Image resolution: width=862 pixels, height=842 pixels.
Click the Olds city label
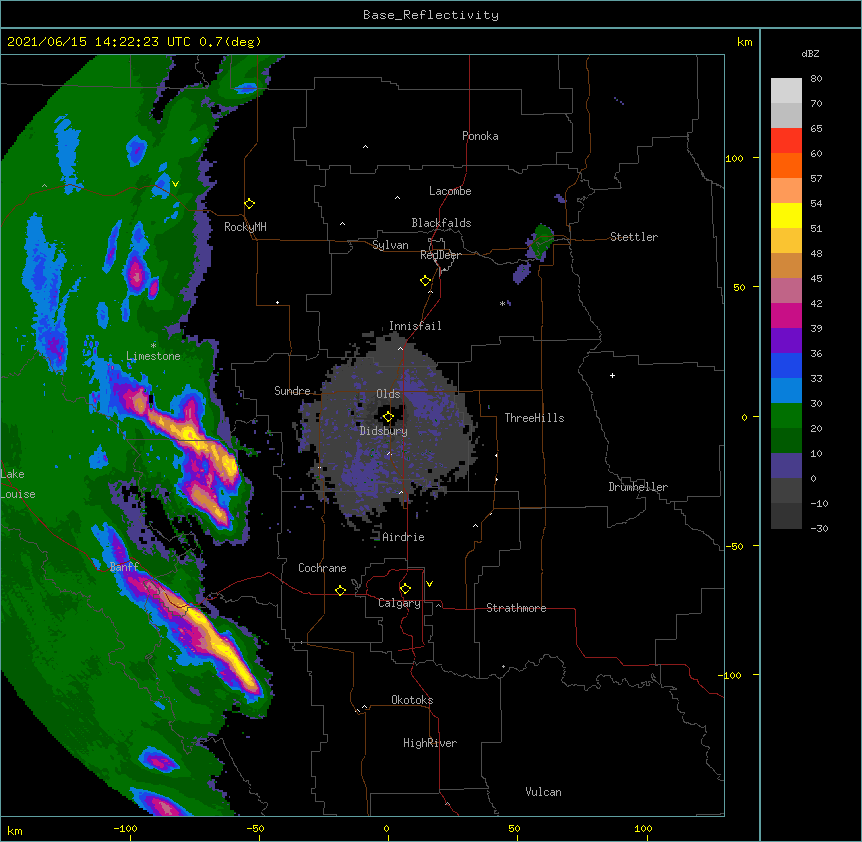point(388,394)
